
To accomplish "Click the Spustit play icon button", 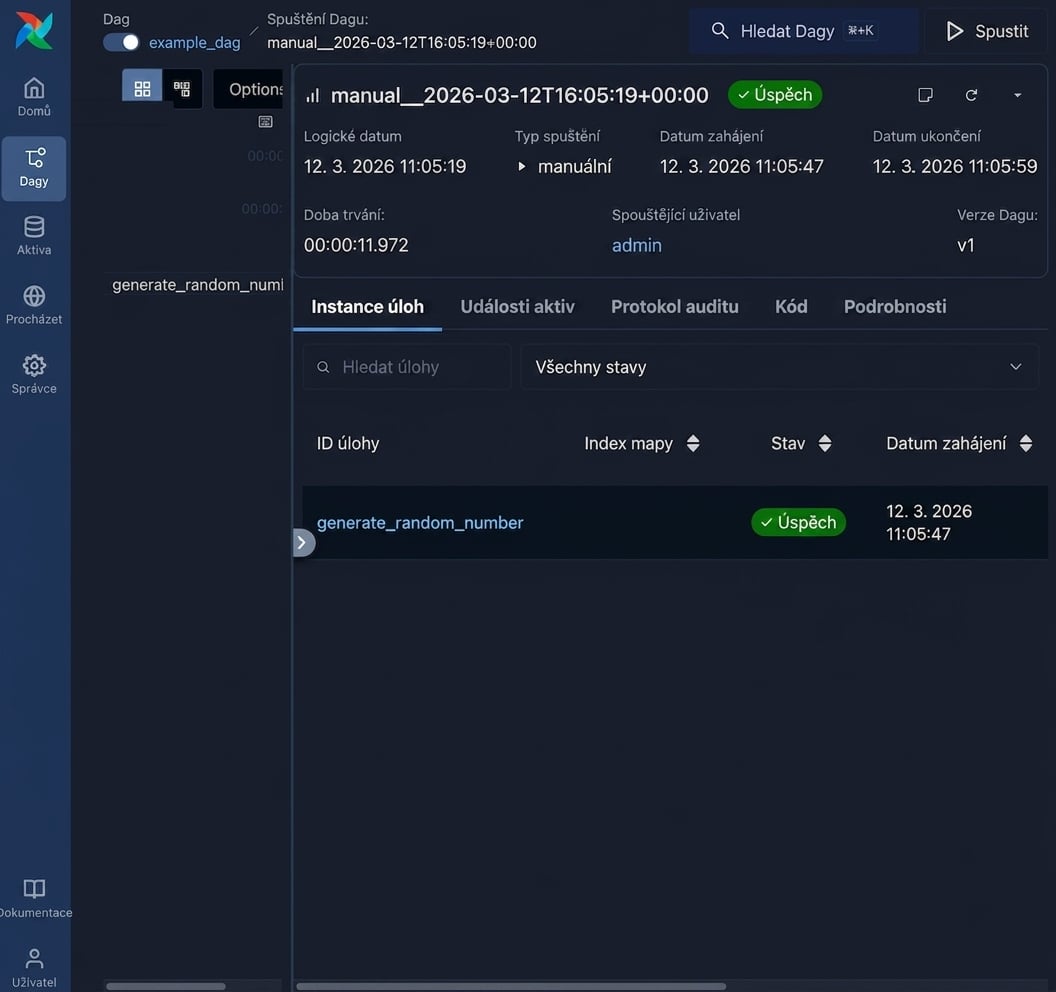I will pyautogui.click(x=987, y=31).
